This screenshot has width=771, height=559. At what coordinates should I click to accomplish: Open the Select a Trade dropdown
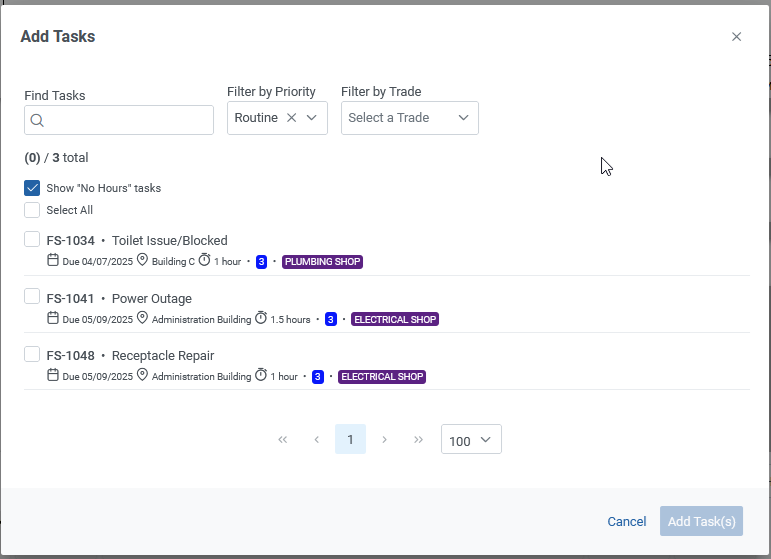click(x=410, y=118)
